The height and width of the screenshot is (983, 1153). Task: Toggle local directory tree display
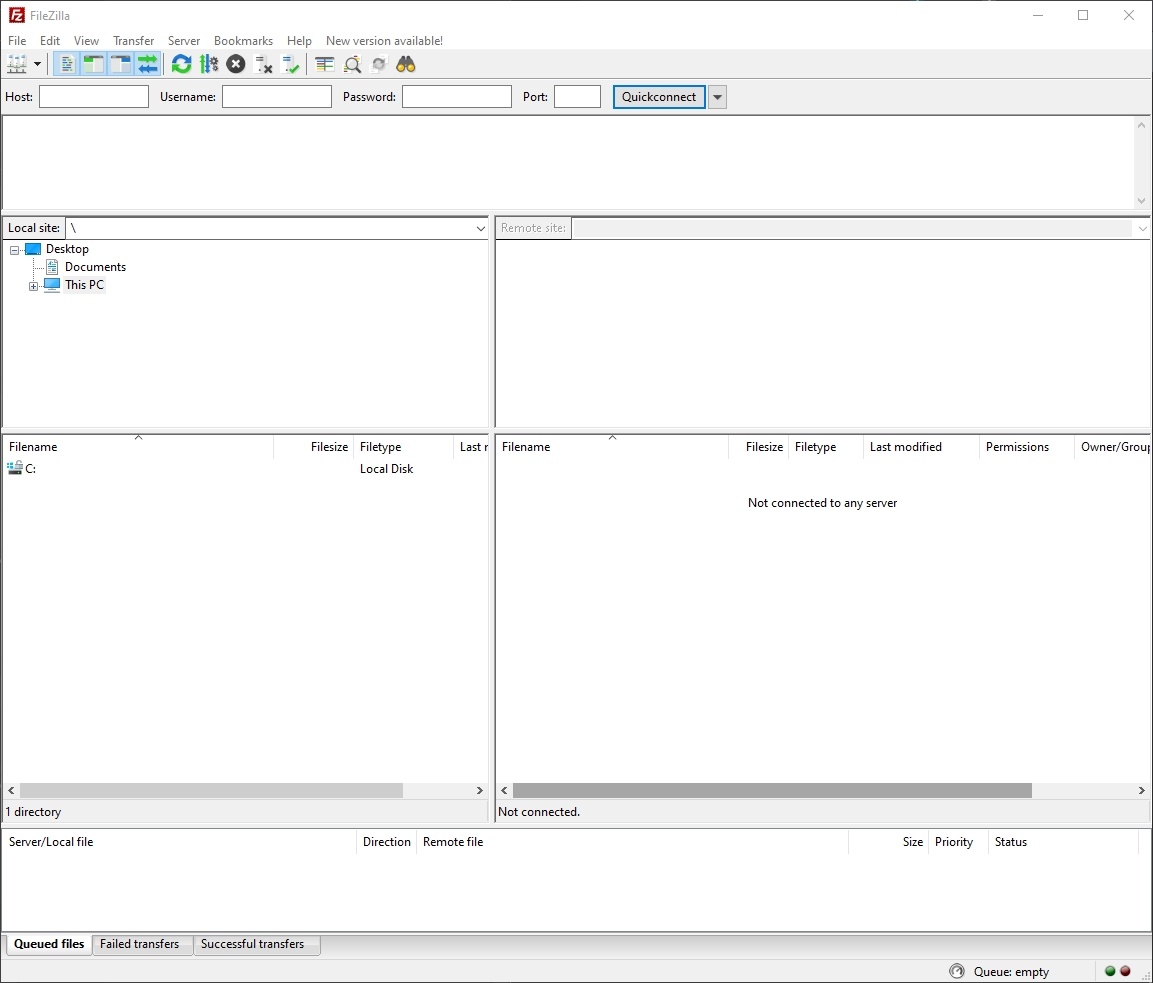pyautogui.click(x=94, y=65)
